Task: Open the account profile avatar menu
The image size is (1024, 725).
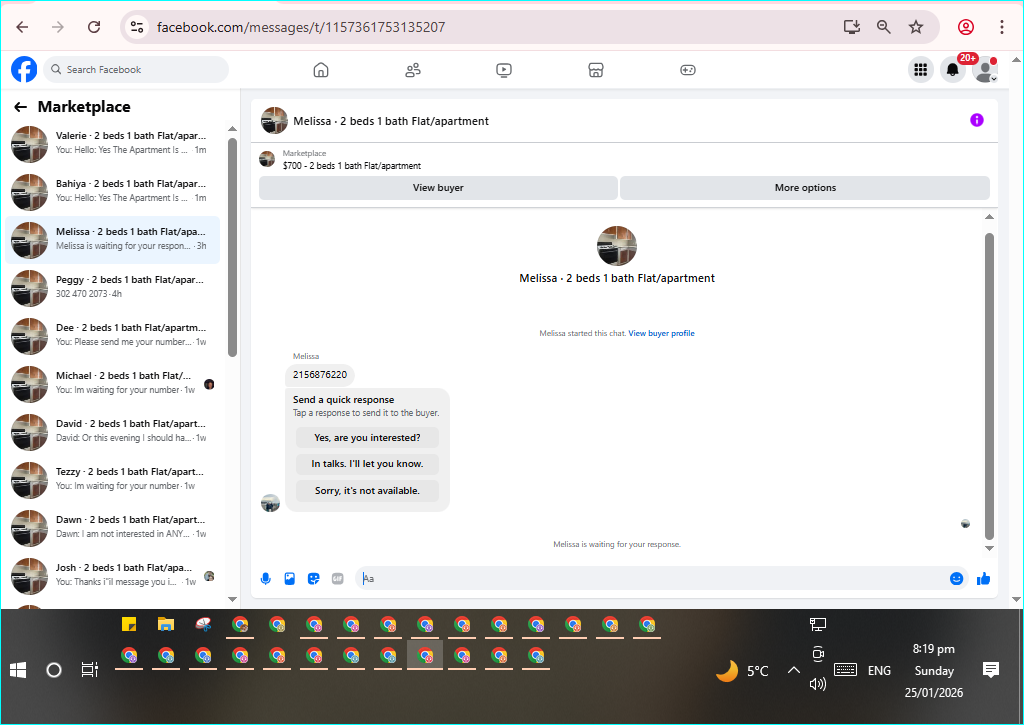Action: 985,69
